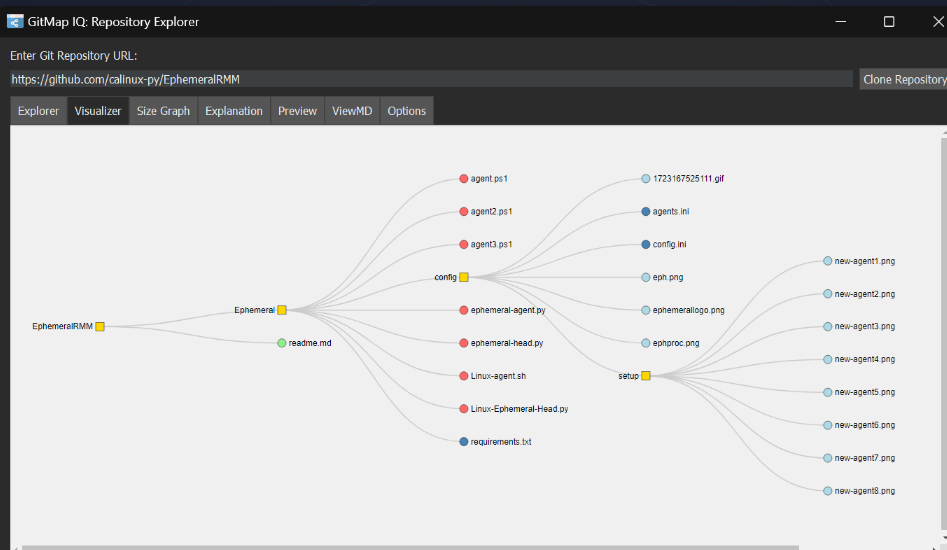The image size is (947, 550).
Task: Select the Linux-agent.sh red node
Action: (x=464, y=376)
